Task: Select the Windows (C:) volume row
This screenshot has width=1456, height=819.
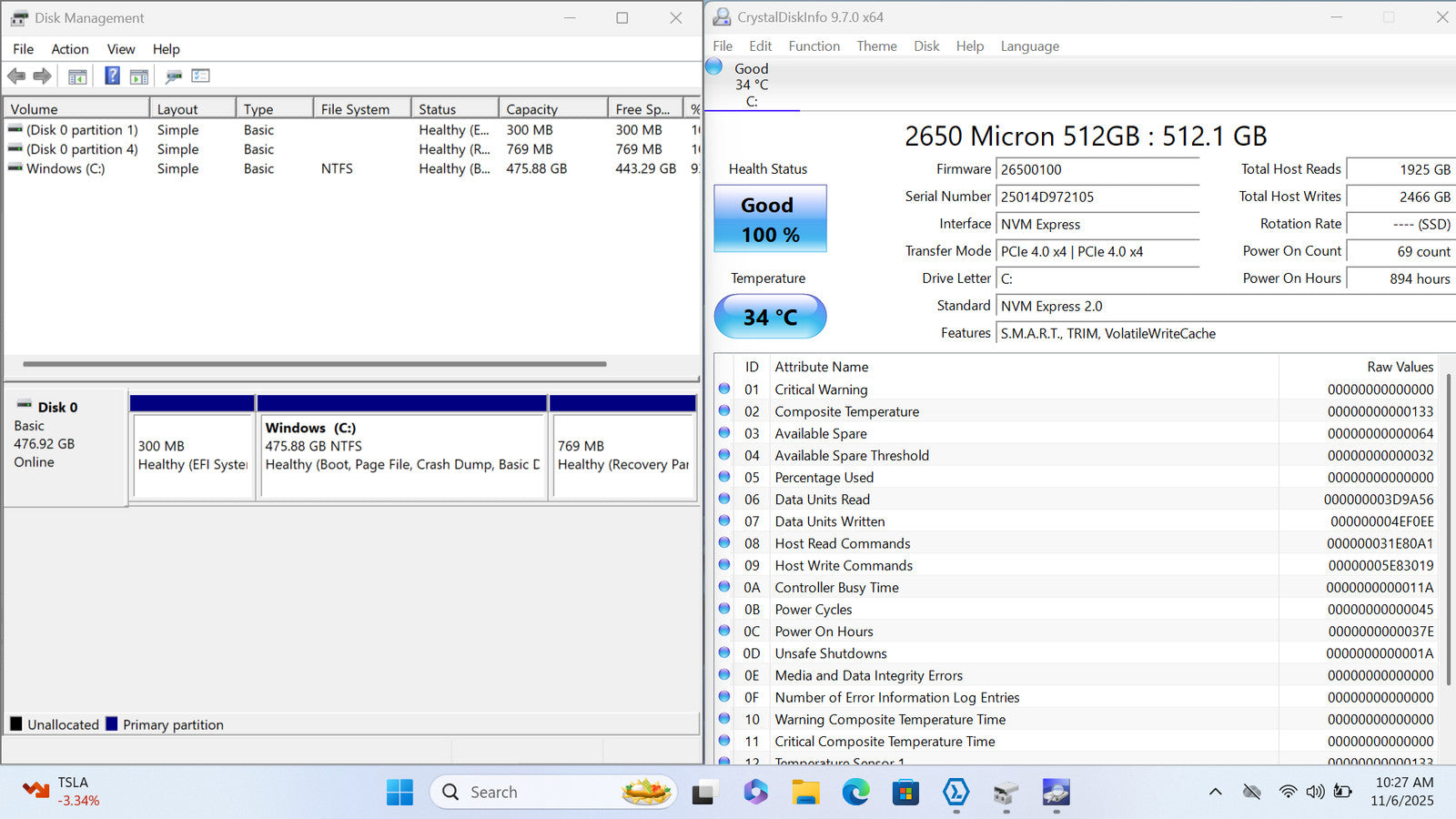Action: point(66,168)
